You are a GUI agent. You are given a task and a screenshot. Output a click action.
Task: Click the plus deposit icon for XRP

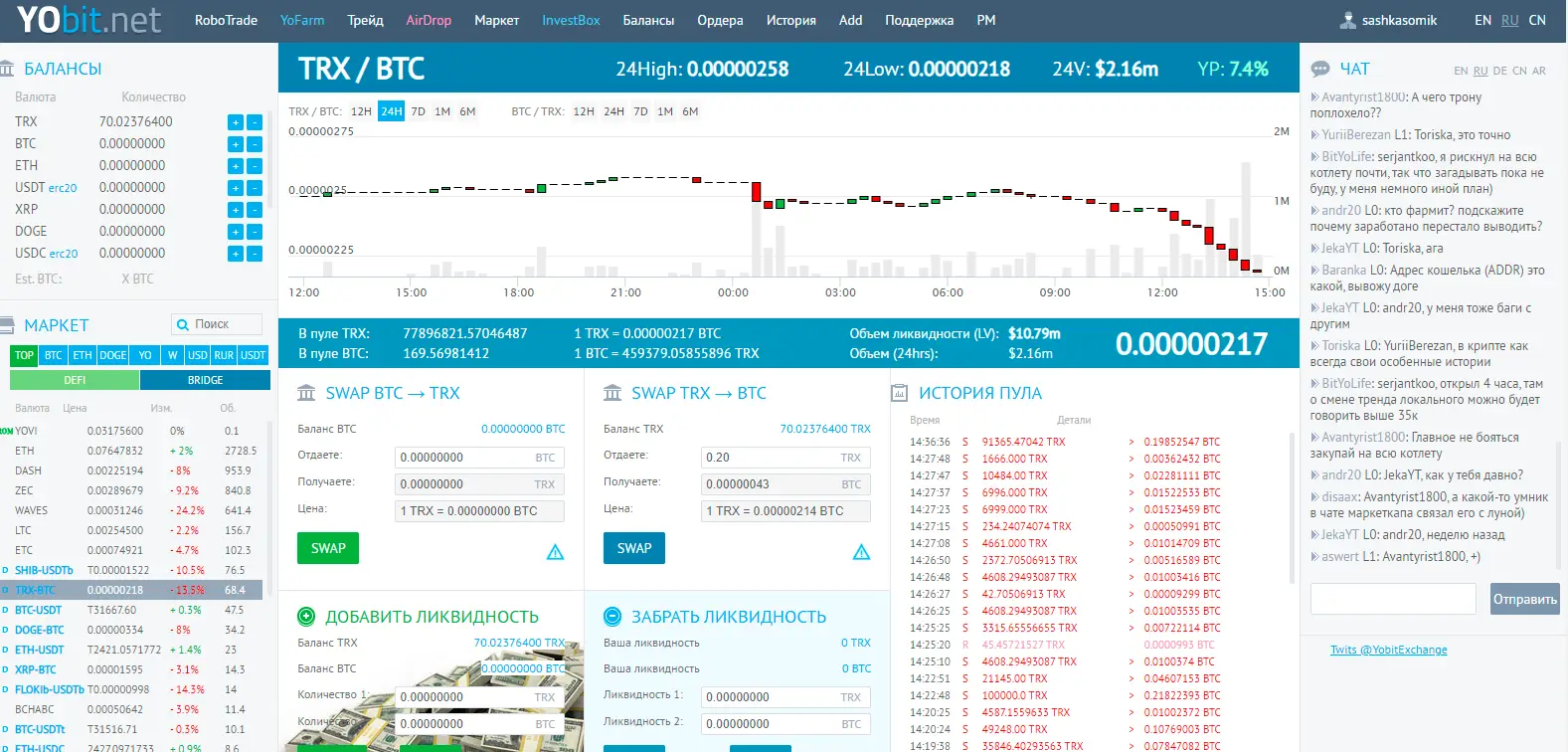(x=236, y=210)
